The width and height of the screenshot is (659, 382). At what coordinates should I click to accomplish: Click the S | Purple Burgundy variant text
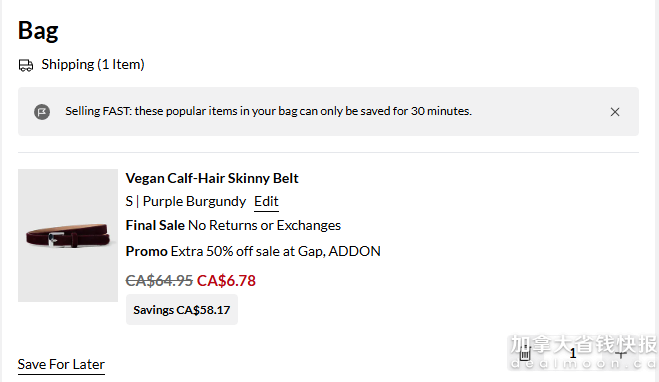pyautogui.click(x=186, y=201)
